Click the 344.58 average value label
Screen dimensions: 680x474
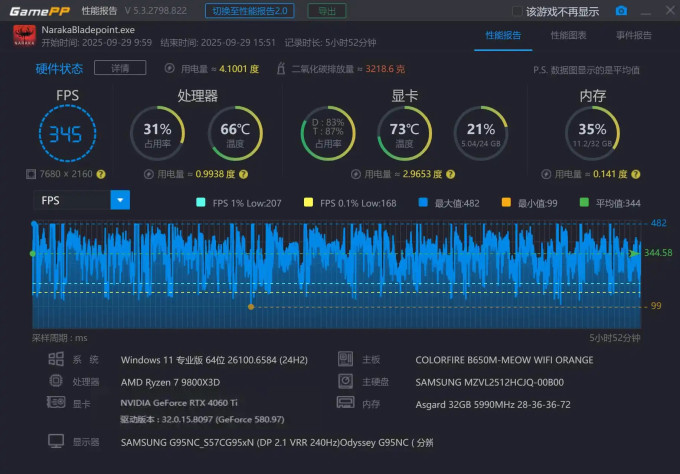pos(658,252)
